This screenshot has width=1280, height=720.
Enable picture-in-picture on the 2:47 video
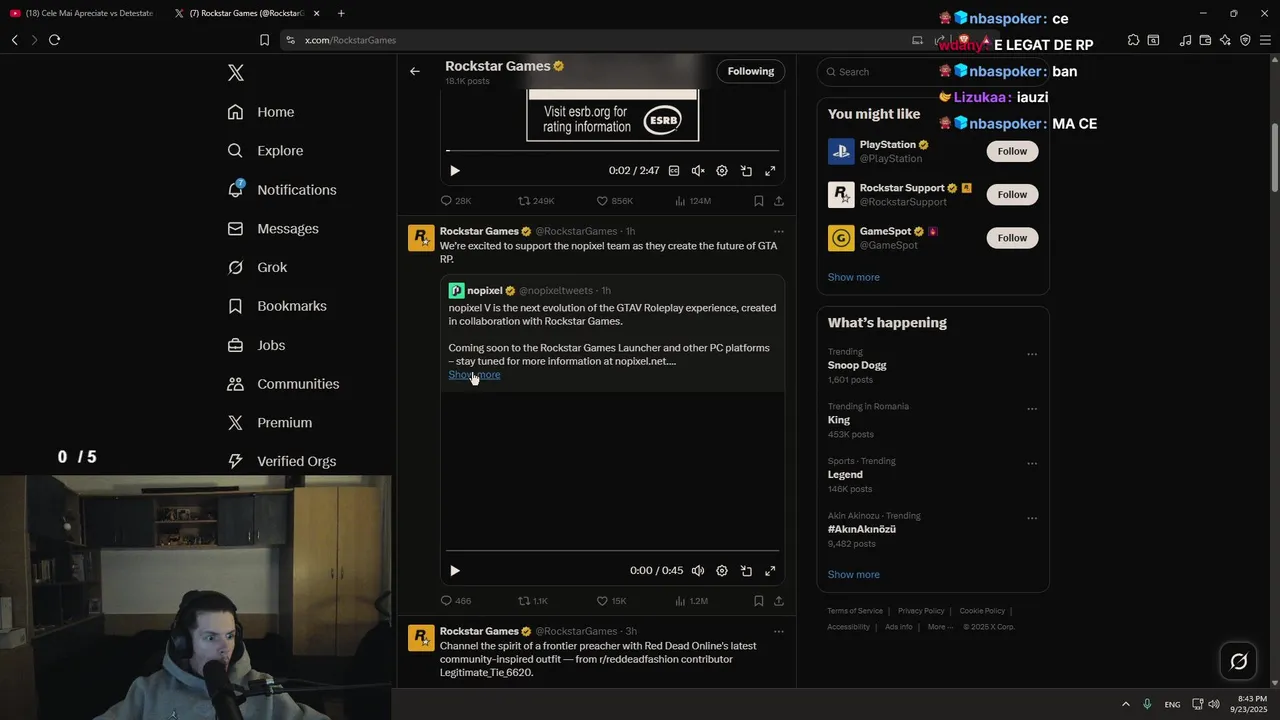[746, 171]
